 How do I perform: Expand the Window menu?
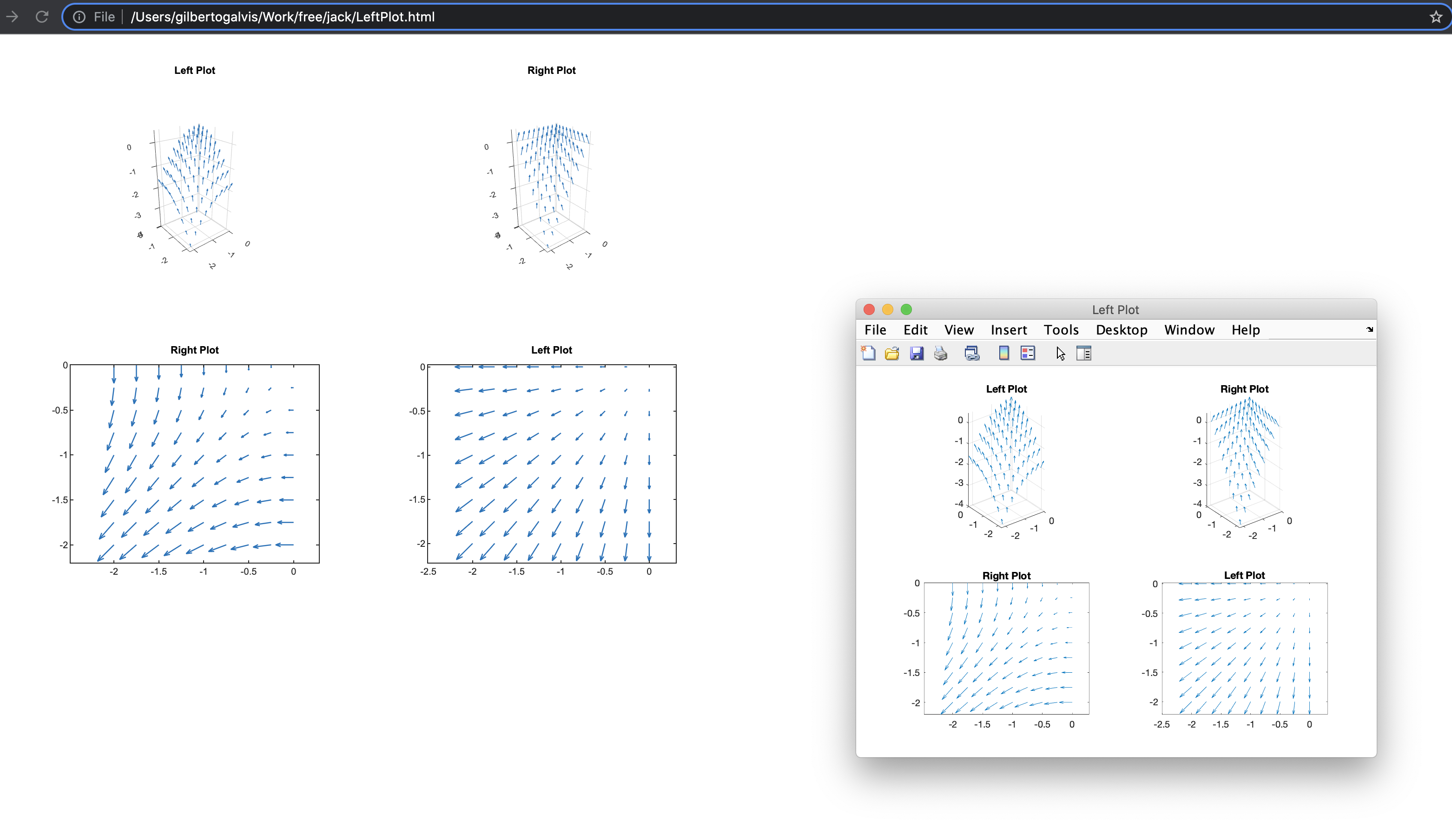coord(1189,329)
